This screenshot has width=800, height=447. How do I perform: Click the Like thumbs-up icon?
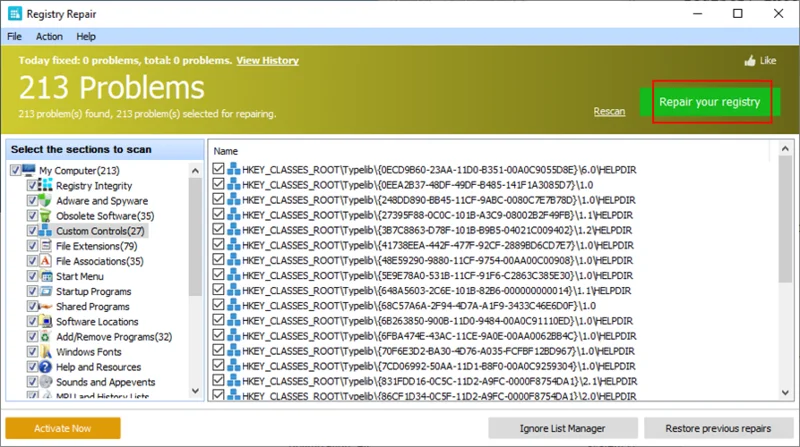pyautogui.click(x=749, y=61)
